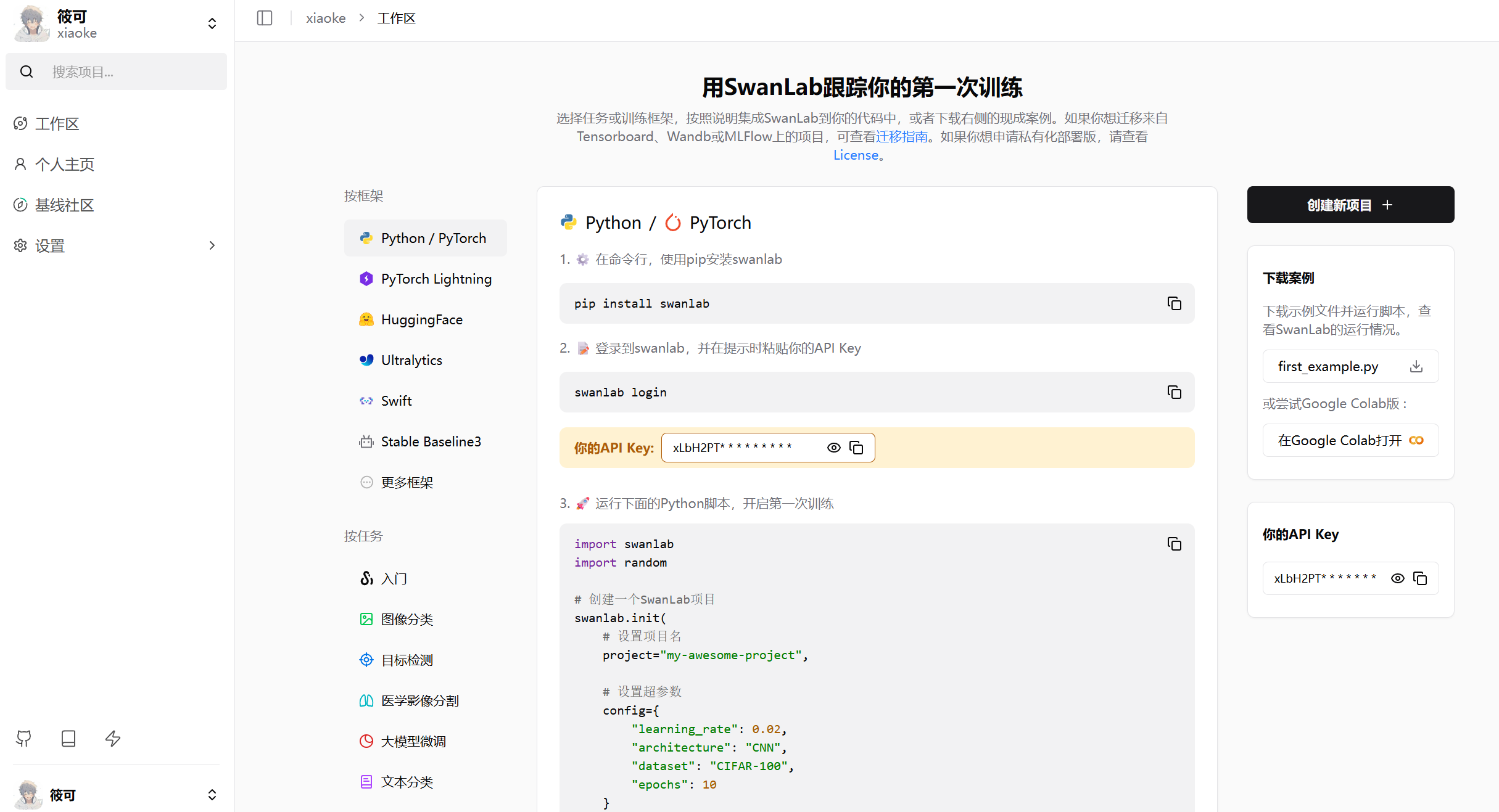This screenshot has width=1499, height=812.
Task: Switch to the HuggingFace integration tab
Action: [421, 319]
